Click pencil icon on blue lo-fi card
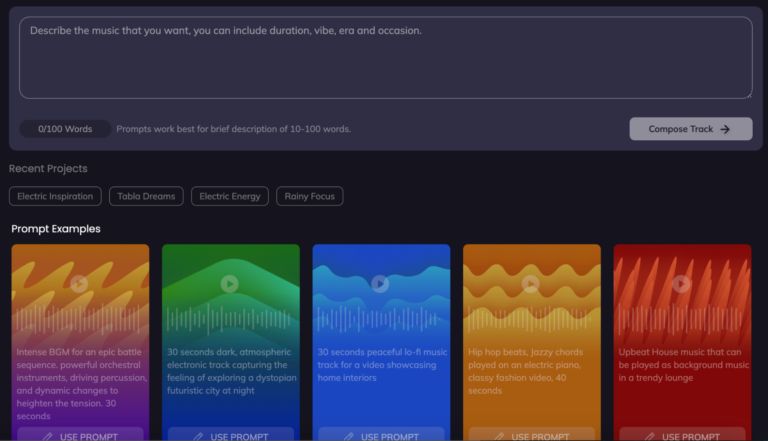The width and height of the screenshot is (768, 441). [x=349, y=436]
